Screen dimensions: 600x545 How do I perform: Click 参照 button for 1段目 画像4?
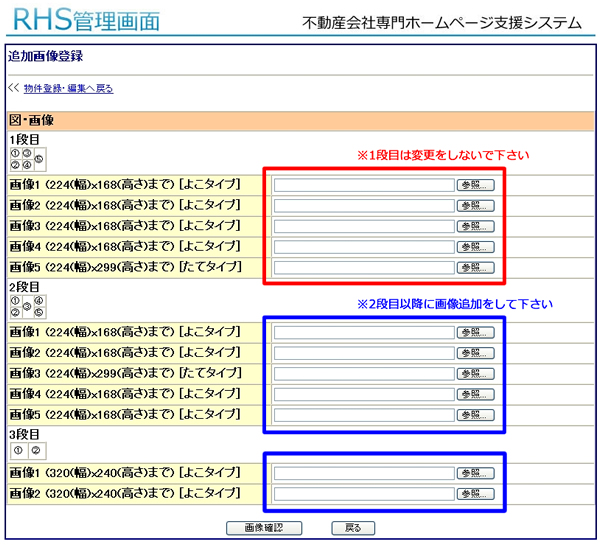476,247
